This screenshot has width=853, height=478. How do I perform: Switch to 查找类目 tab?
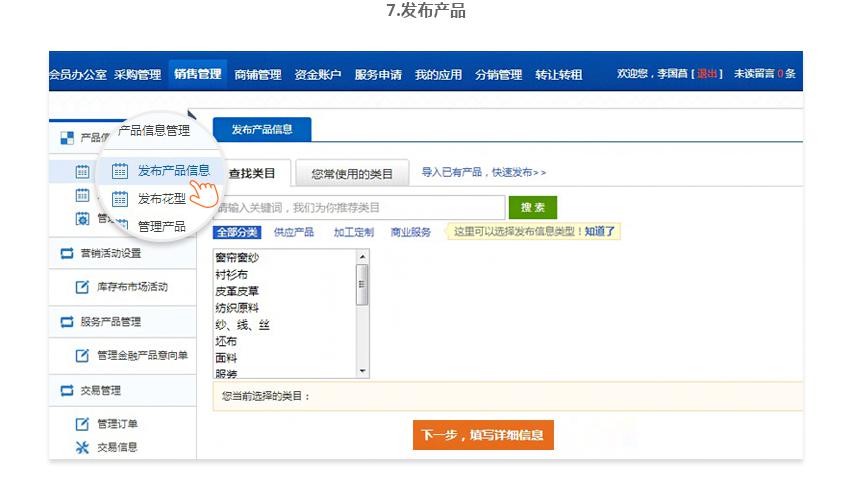(x=252, y=173)
